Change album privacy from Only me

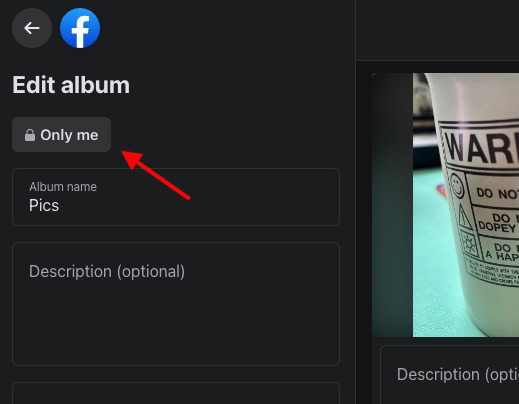click(61, 135)
